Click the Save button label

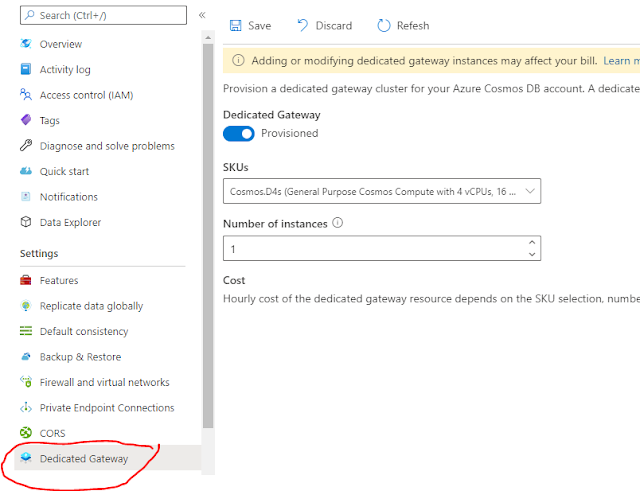click(260, 26)
